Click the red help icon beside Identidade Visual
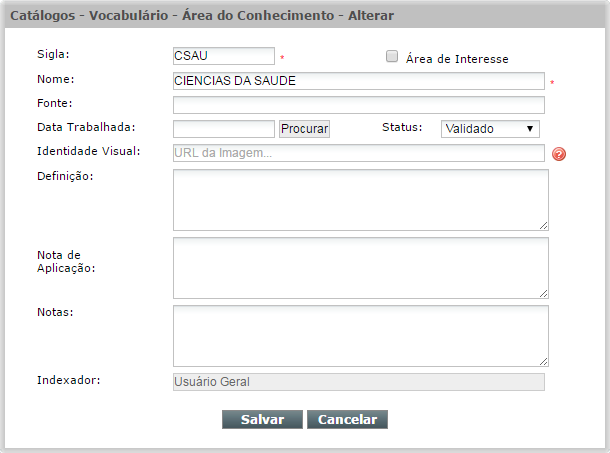This screenshot has width=610, height=453. [x=559, y=154]
